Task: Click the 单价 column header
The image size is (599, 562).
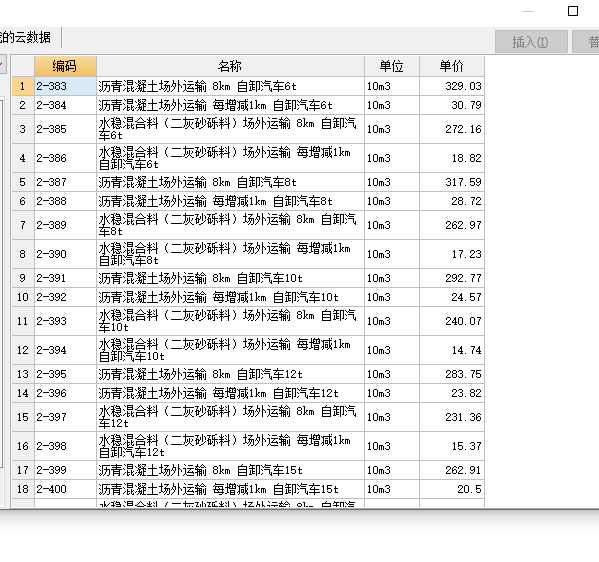Action: click(452, 66)
